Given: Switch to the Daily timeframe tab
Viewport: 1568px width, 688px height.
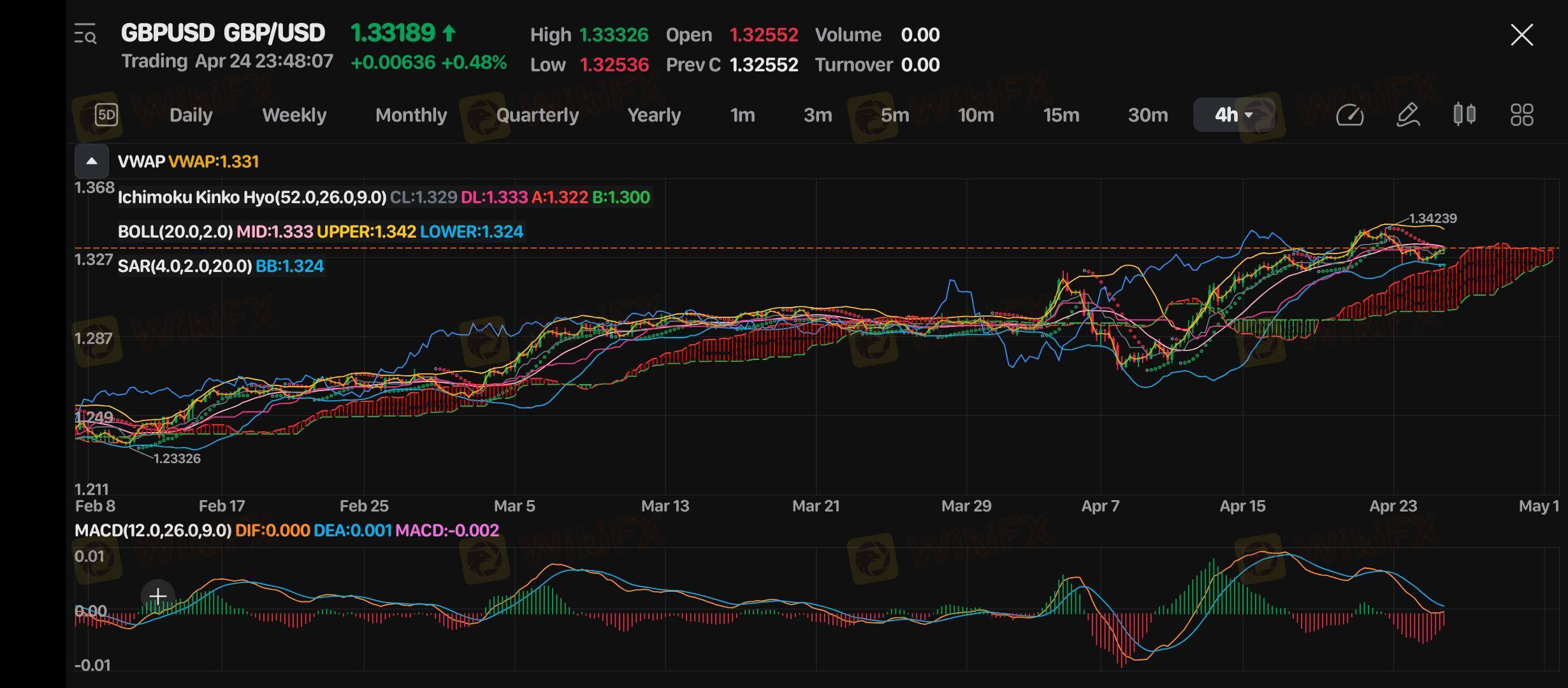Looking at the screenshot, I should [191, 115].
